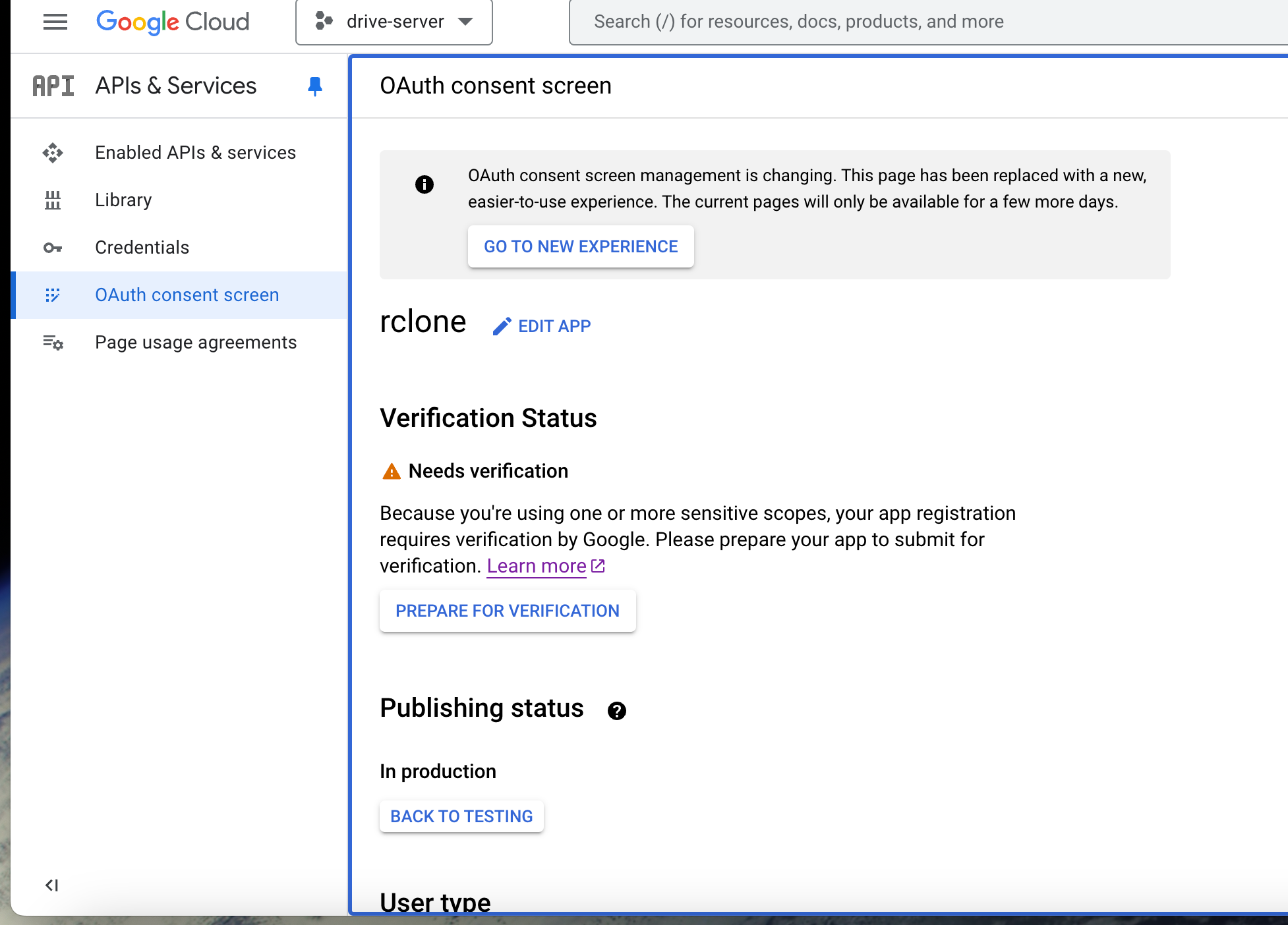This screenshot has width=1288, height=925.
Task: Click the info icon in the notice banner
Action: [x=424, y=184]
